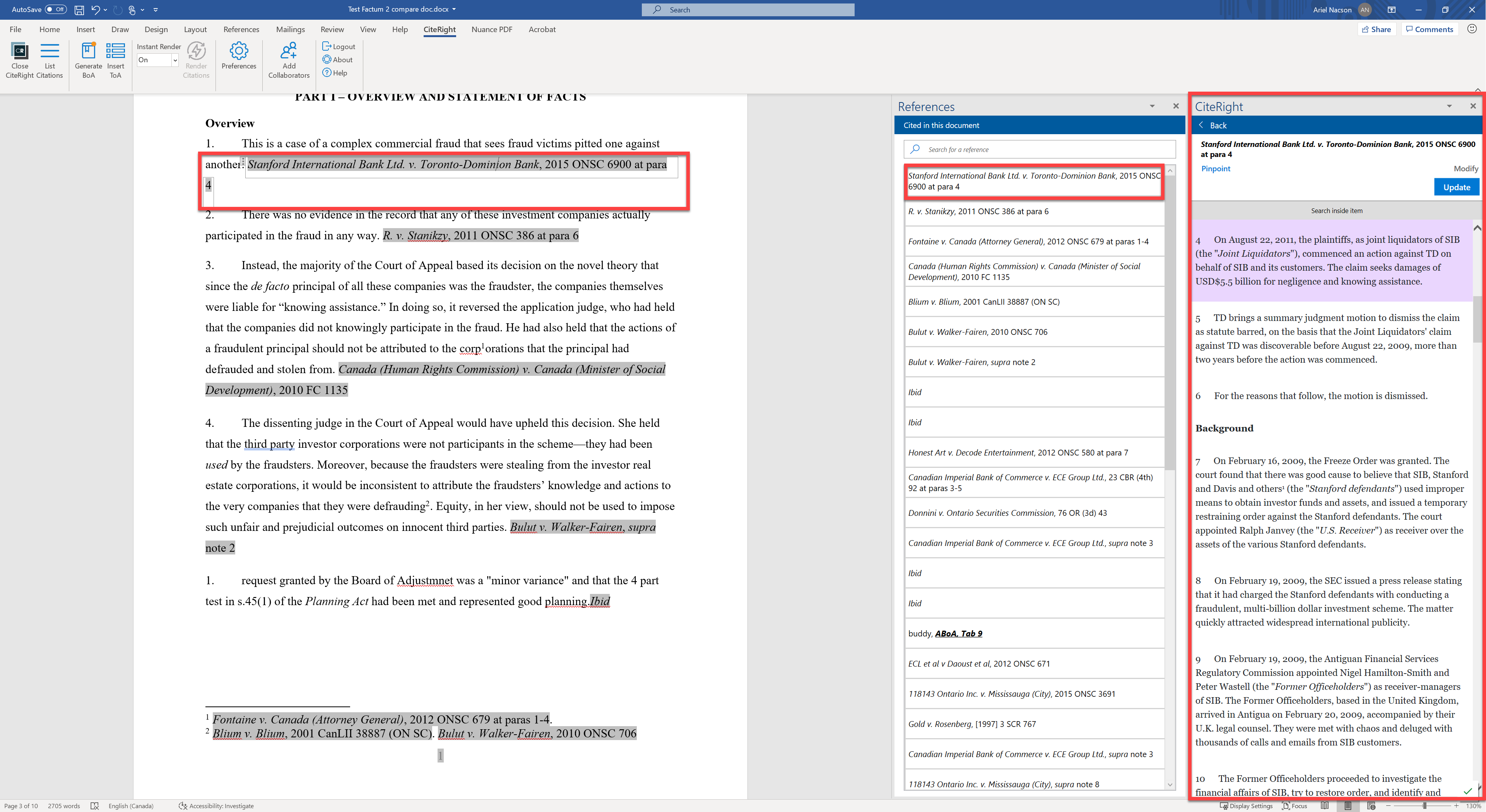This screenshot has width=1486, height=812.
Task: Switch to the Home tab
Action: [x=50, y=29]
